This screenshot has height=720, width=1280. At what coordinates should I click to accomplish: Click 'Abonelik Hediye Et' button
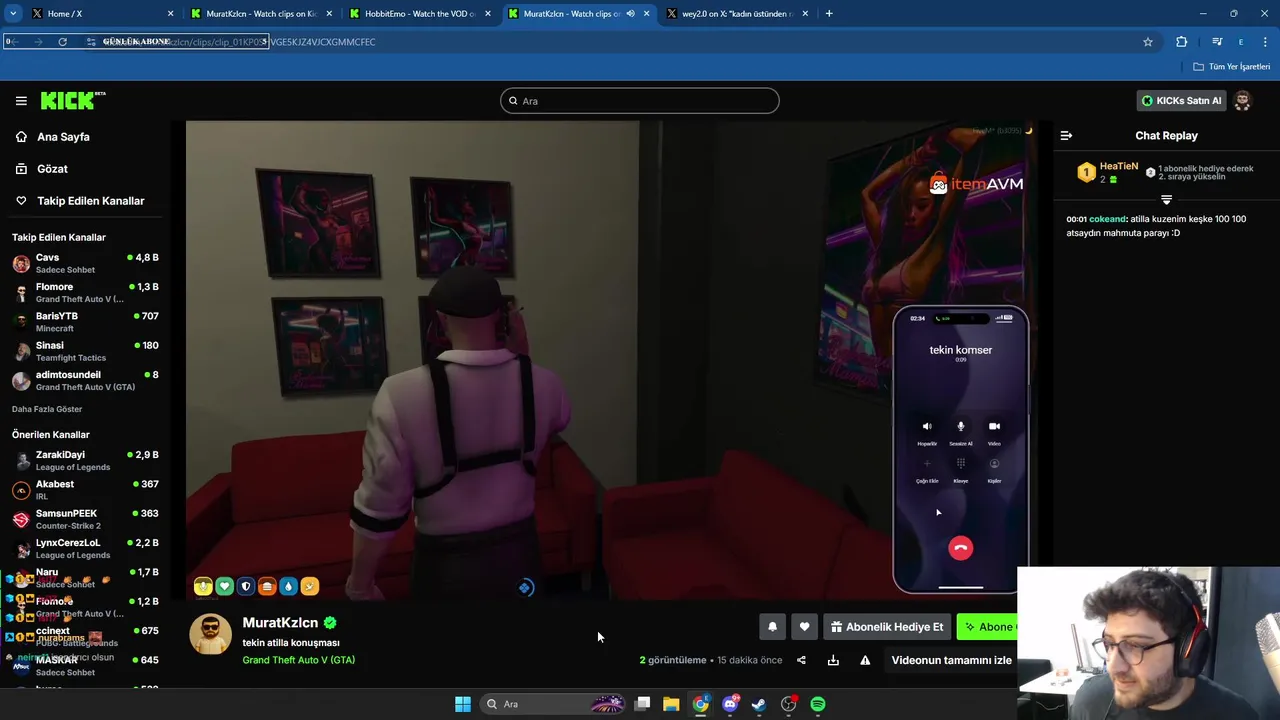coord(887,627)
